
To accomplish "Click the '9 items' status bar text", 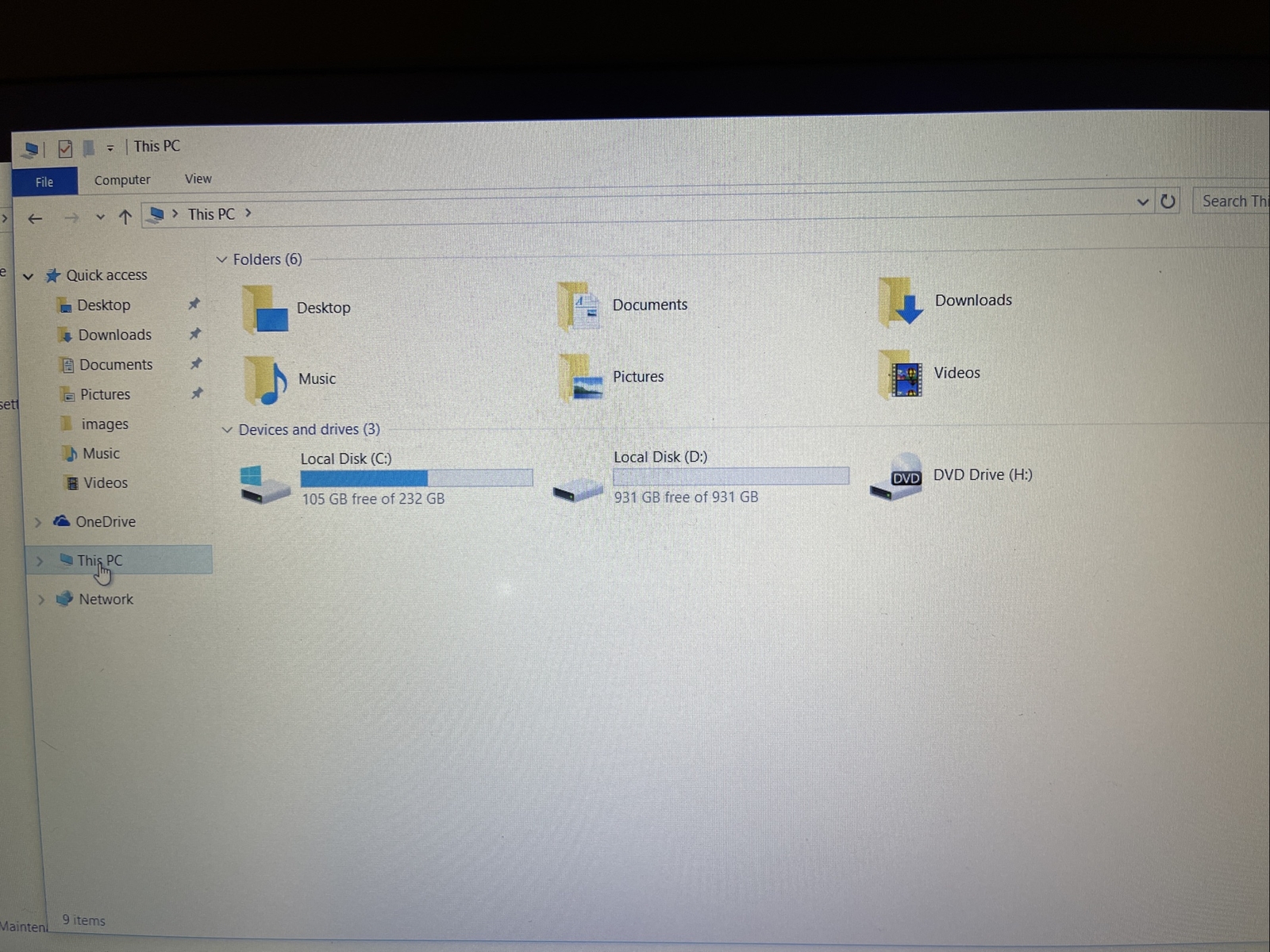I will pos(84,920).
